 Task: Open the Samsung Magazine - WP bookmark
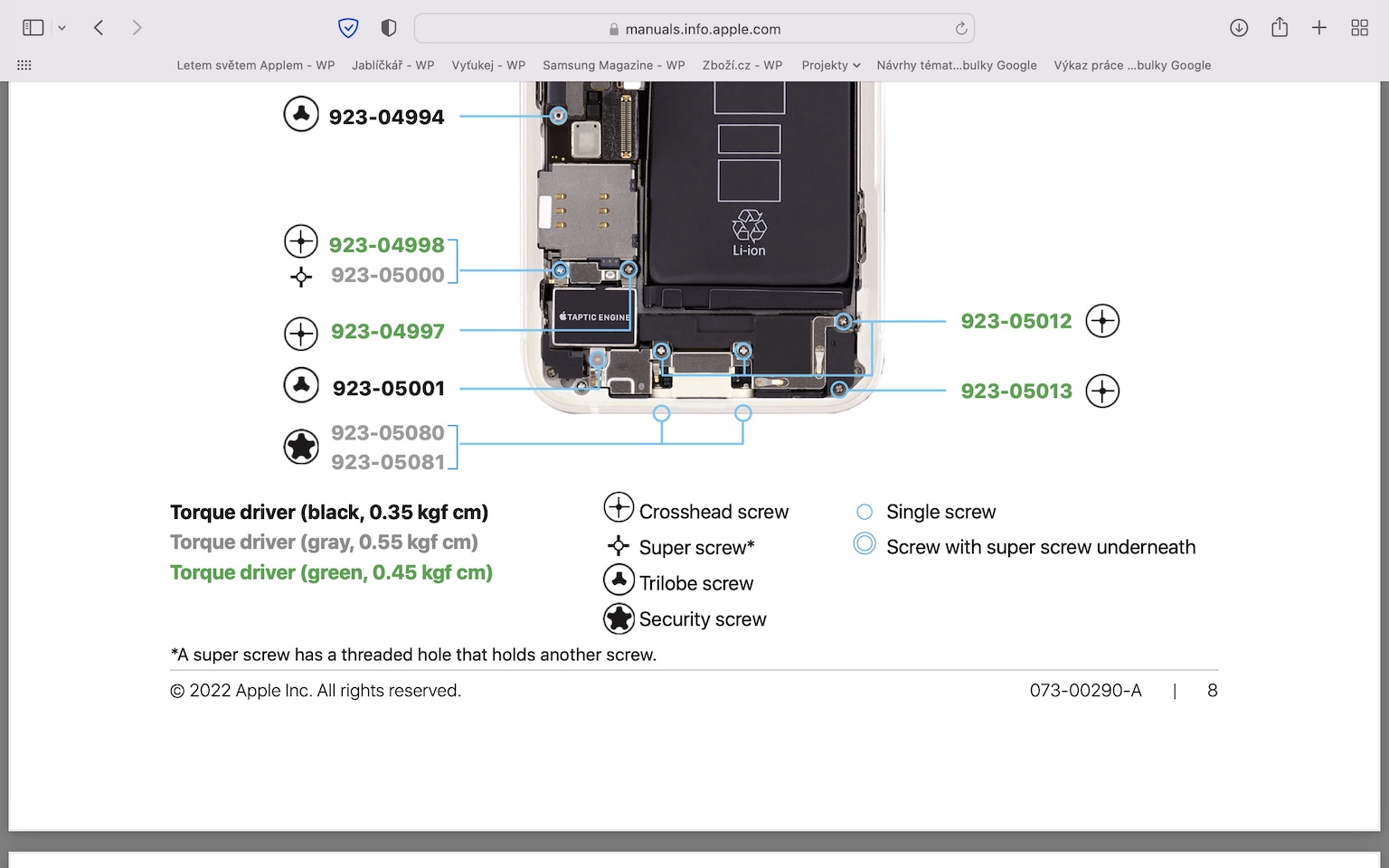614,65
